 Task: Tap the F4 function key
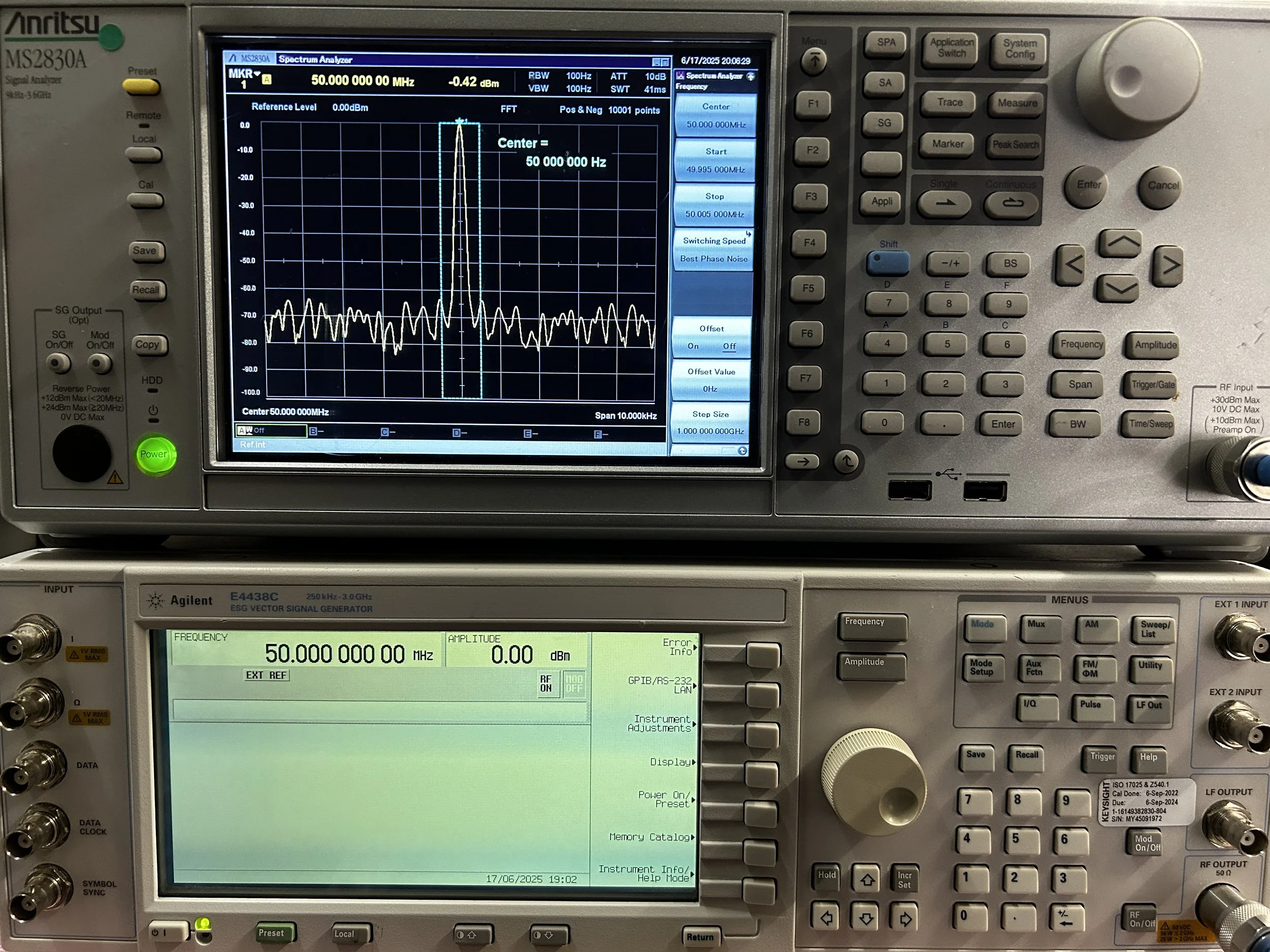coord(810,243)
